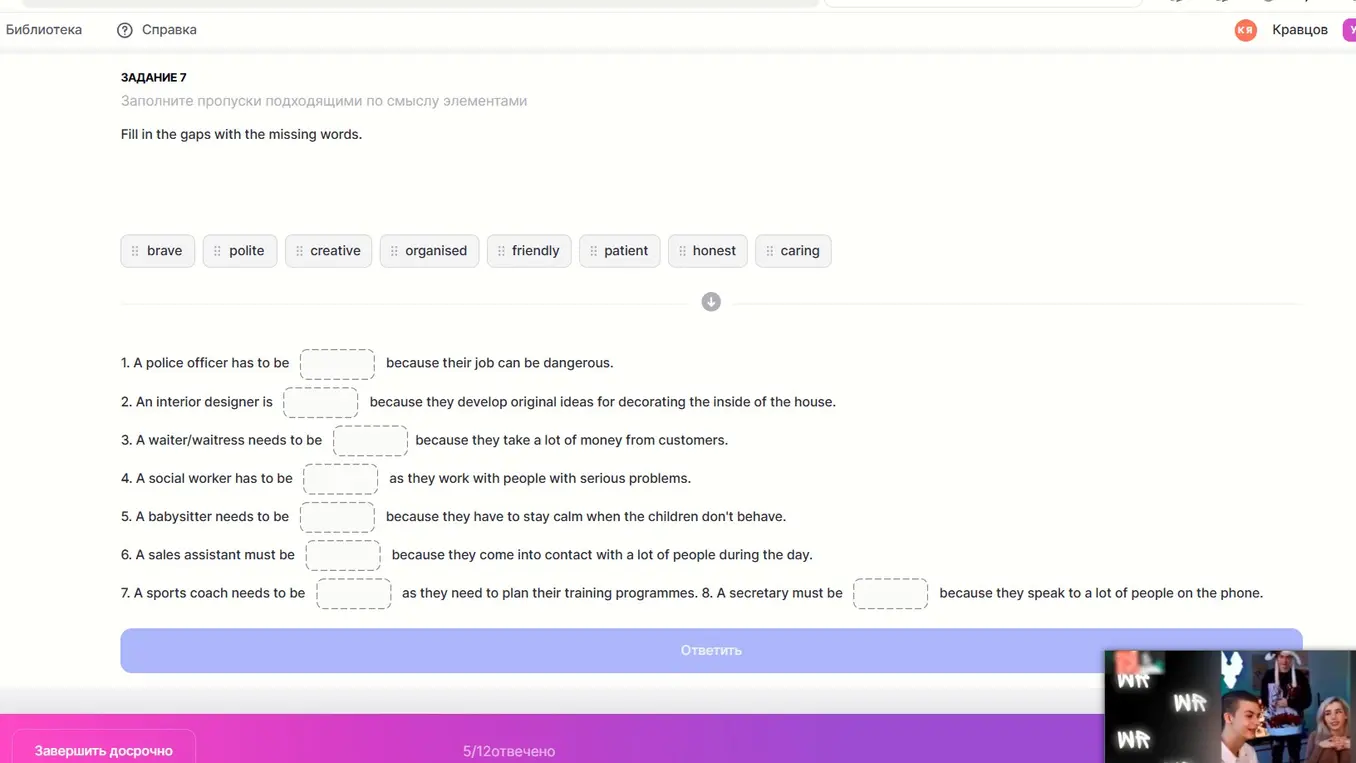Click 'because they take a lot of money from customers.'
1356x763 pixels.
coord(572,440)
